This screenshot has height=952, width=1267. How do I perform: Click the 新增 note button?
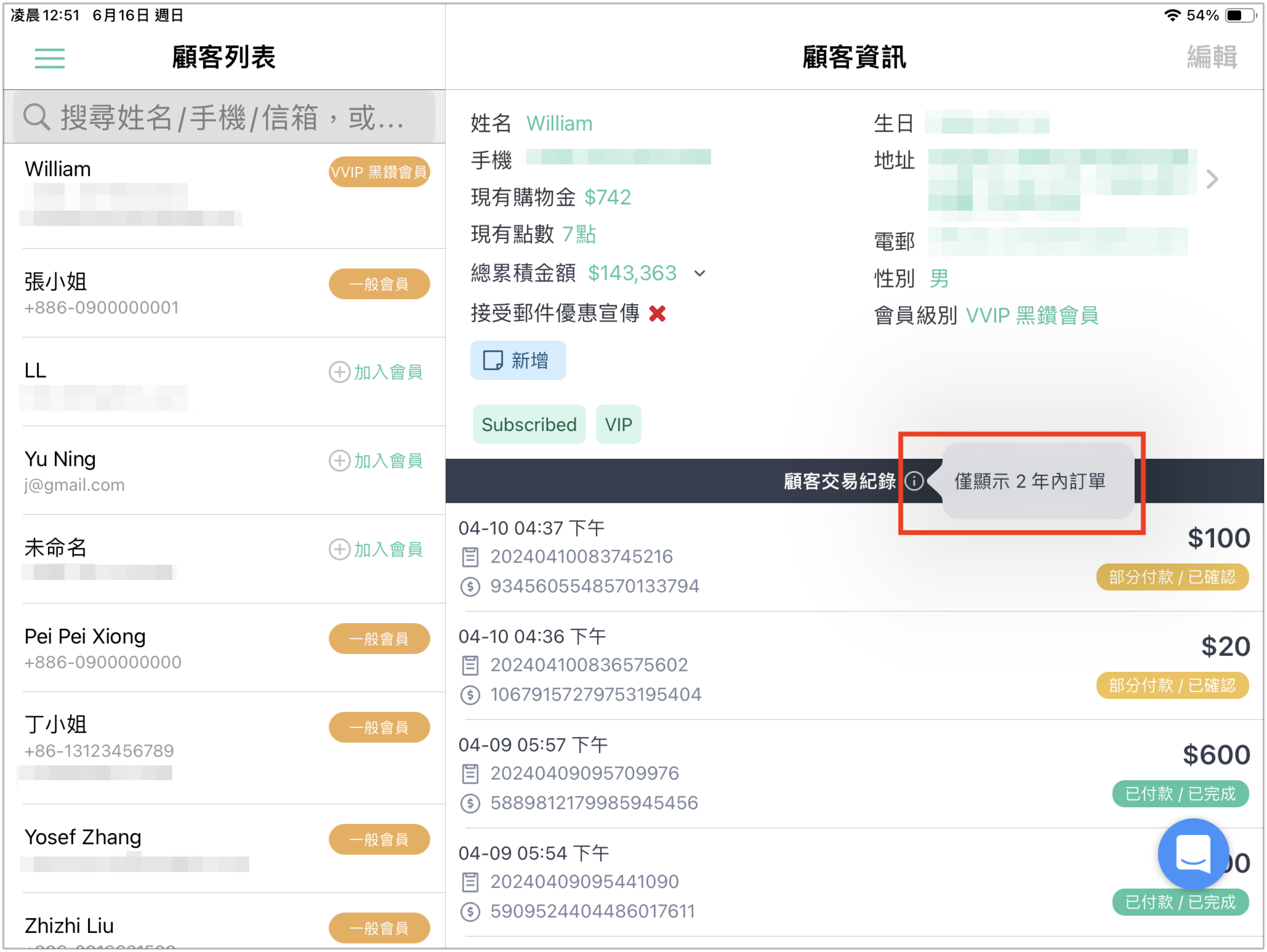point(518,360)
